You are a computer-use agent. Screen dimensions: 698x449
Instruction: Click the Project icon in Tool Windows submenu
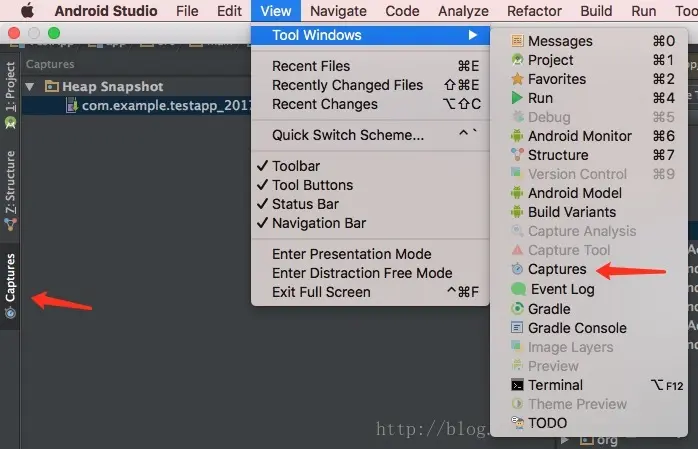[517, 60]
